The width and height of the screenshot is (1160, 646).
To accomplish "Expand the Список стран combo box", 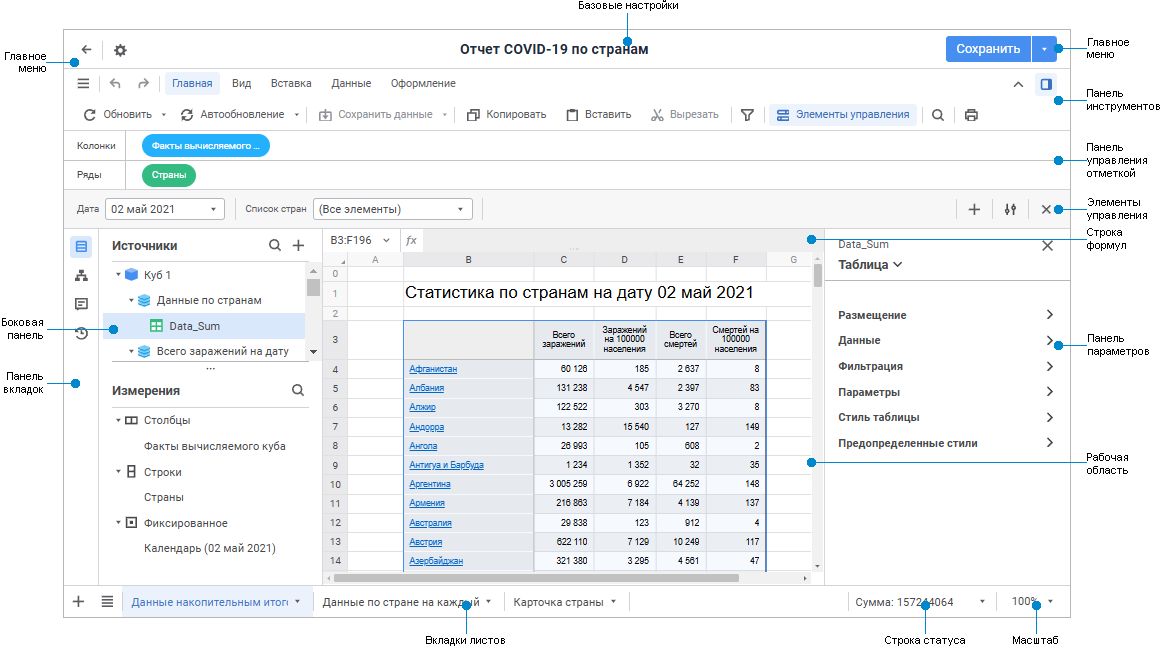I will [392, 209].
